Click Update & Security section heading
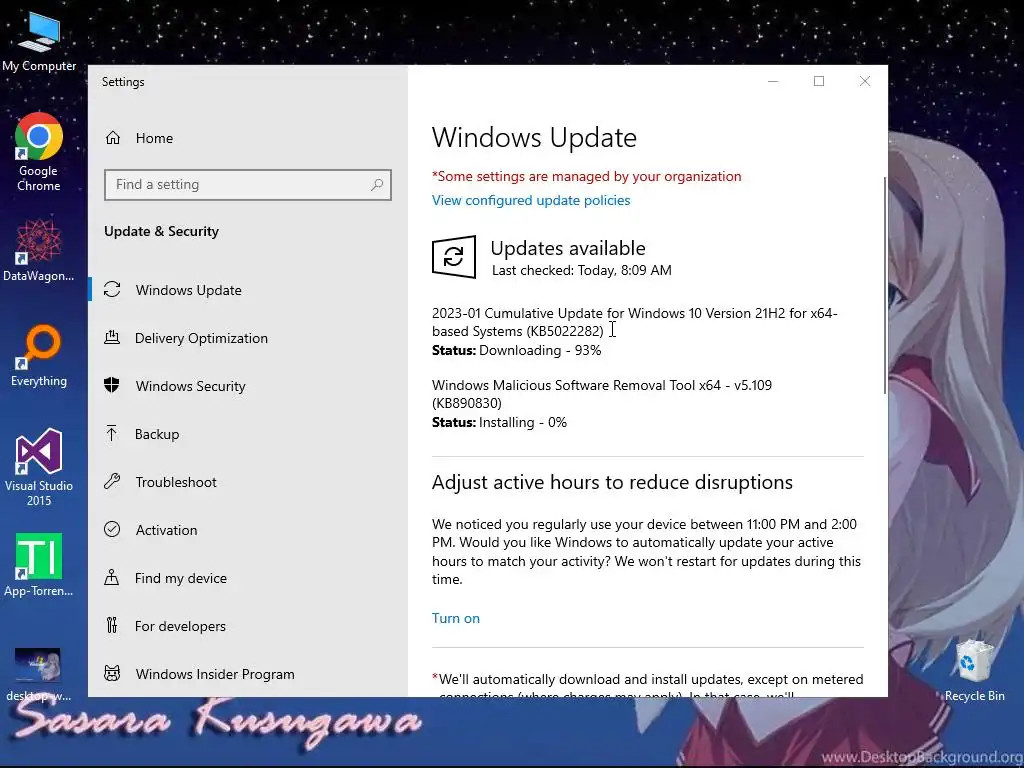This screenshot has height=768, width=1024. point(161,231)
